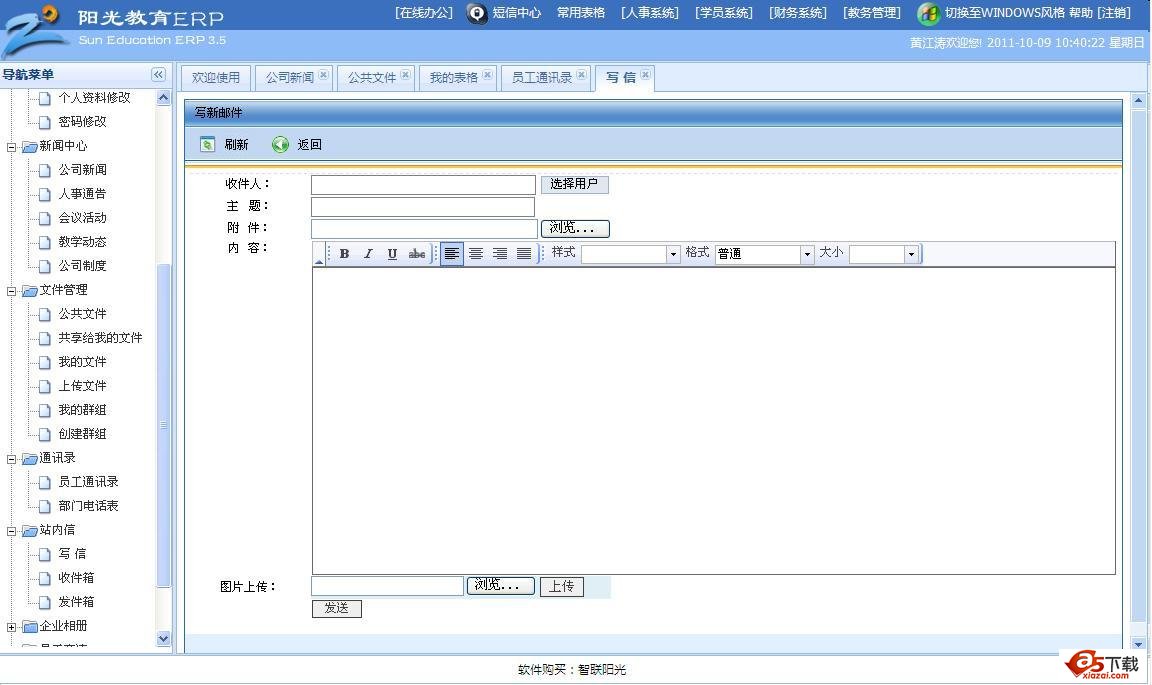Click the green refresh icon

(208, 145)
